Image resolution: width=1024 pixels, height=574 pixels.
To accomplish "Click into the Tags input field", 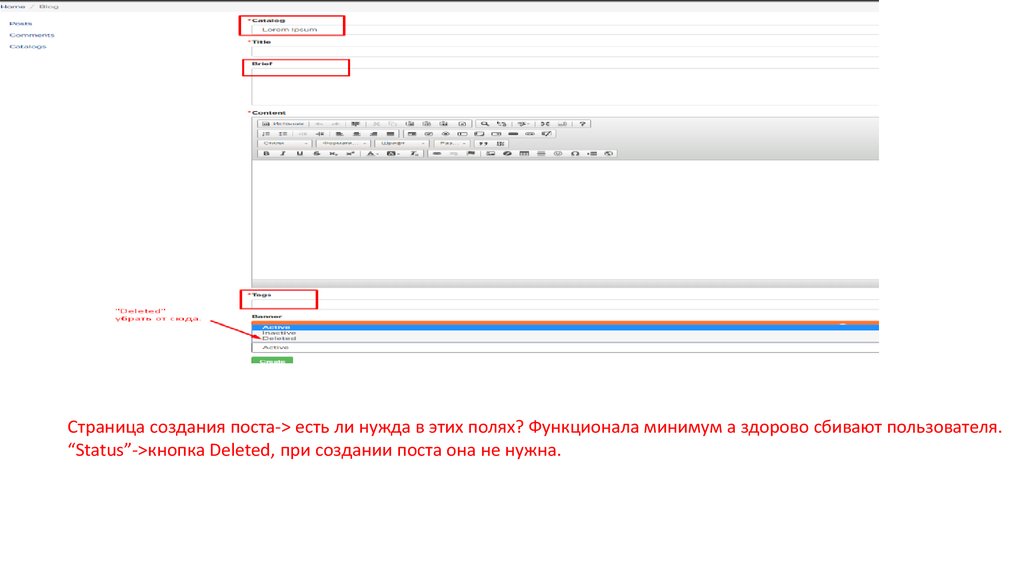I will click(x=565, y=304).
